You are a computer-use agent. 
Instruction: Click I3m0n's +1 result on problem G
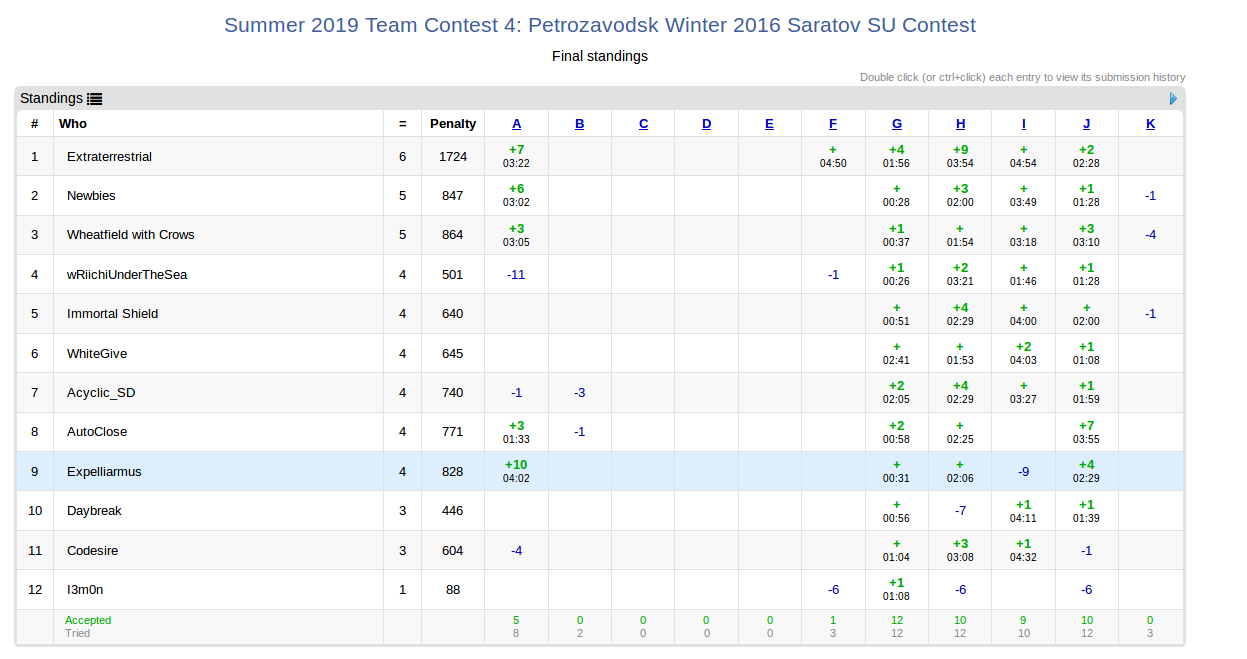coord(897,589)
